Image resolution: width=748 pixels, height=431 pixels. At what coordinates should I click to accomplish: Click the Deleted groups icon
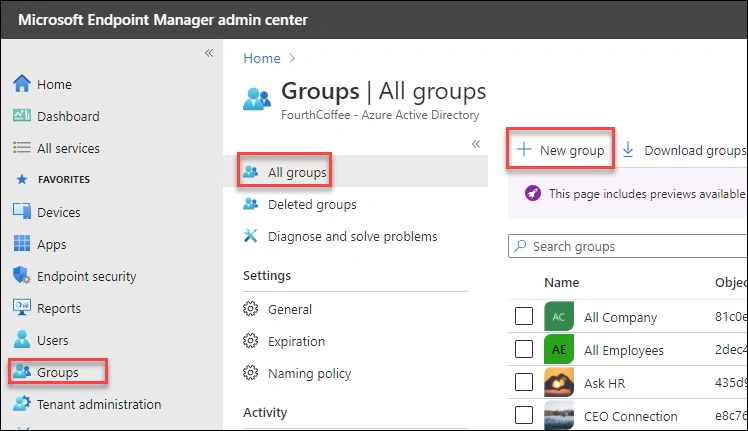coord(250,204)
